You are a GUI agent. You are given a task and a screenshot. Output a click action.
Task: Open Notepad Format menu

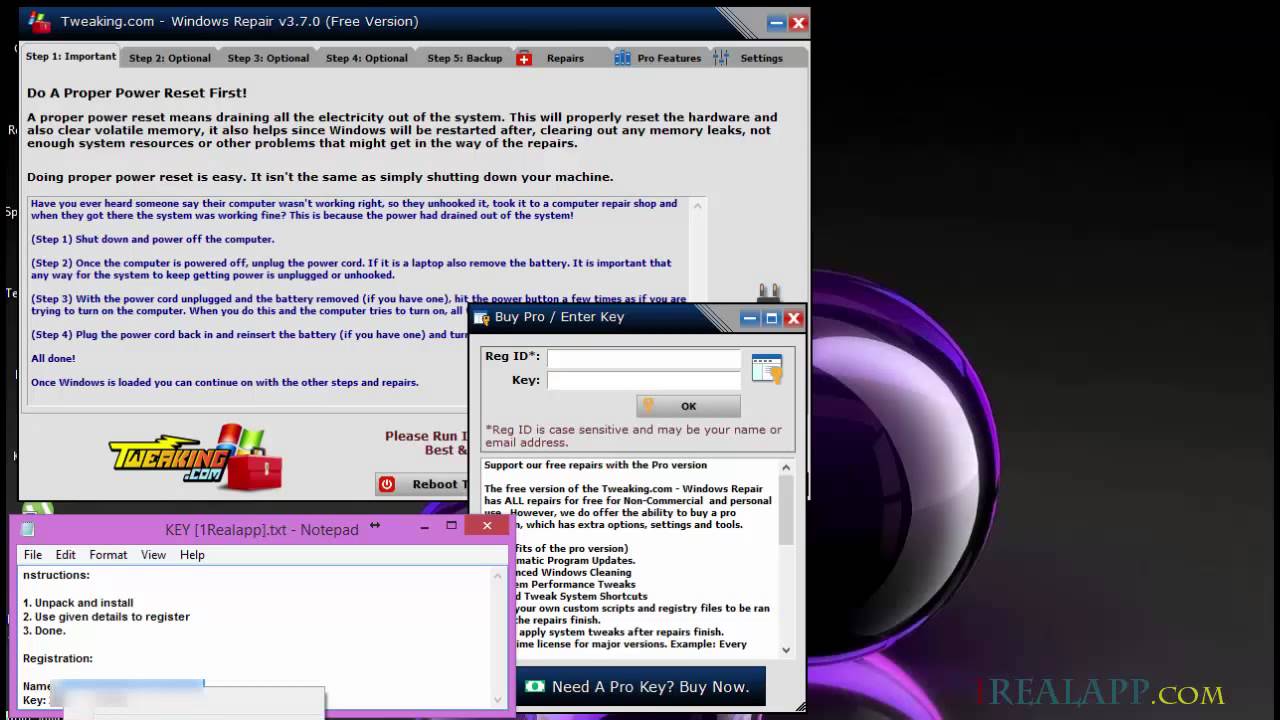108,555
